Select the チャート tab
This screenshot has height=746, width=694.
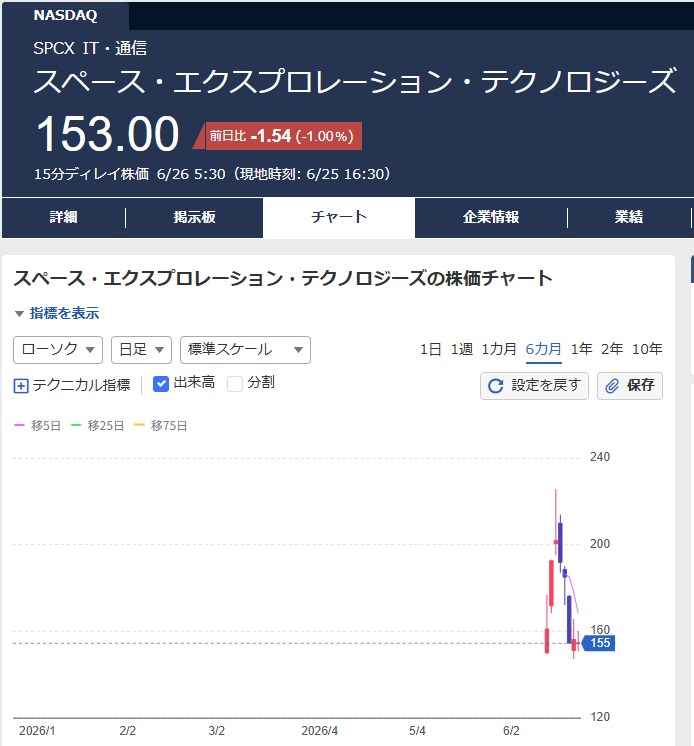[x=339, y=217]
